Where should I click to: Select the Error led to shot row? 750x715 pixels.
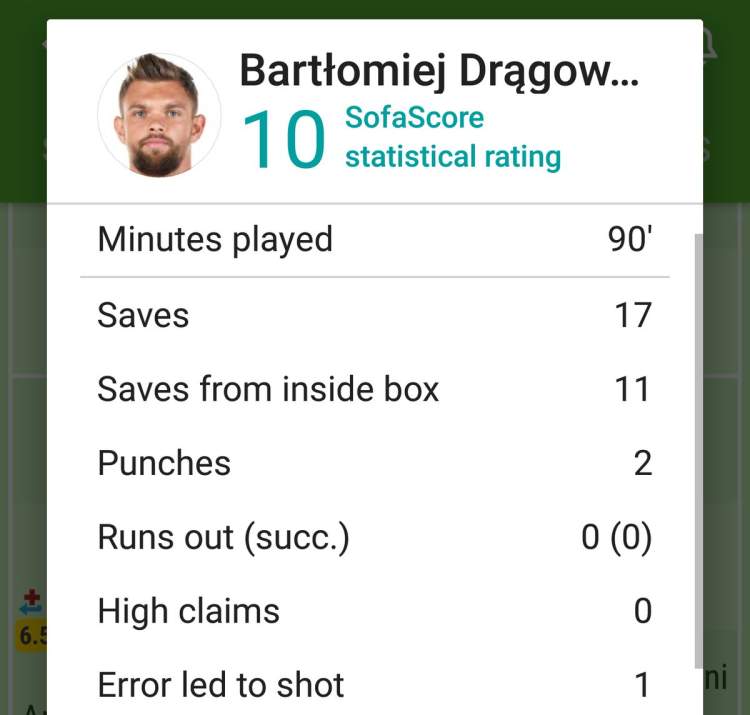pos(375,685)
